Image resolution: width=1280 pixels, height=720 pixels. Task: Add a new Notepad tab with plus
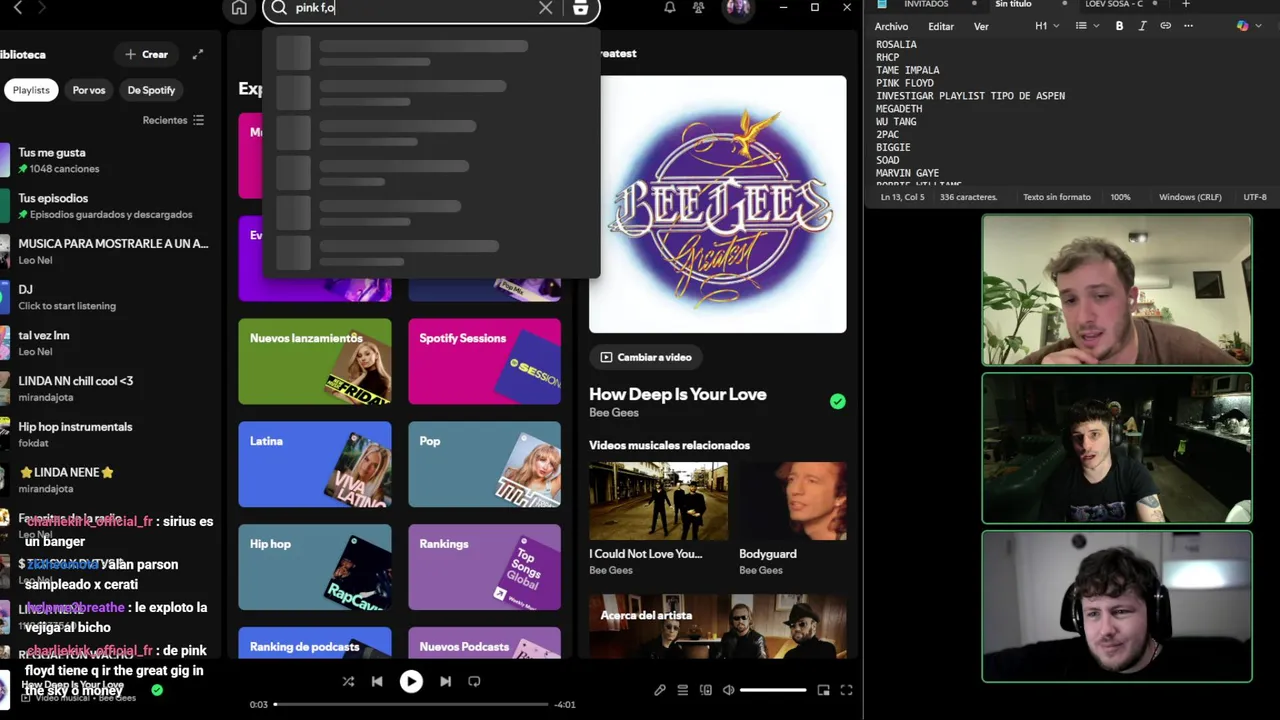point(1186,5)
